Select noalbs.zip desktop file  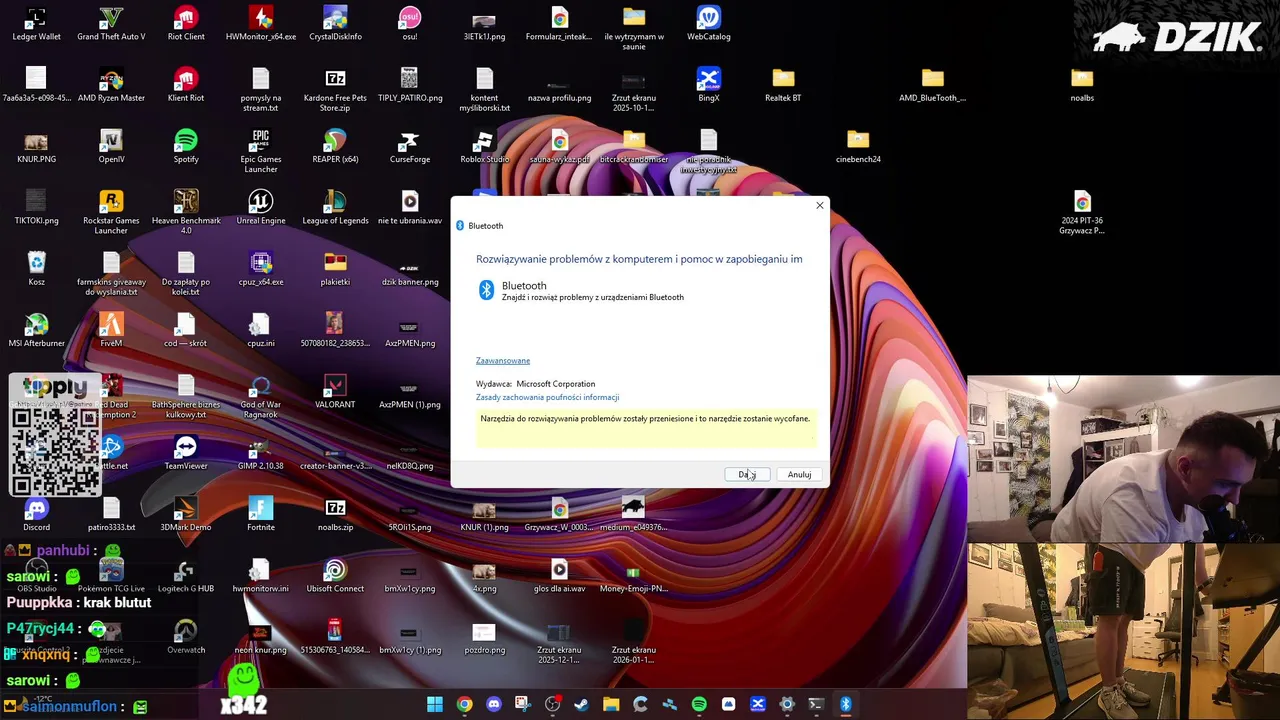point(335,514)
